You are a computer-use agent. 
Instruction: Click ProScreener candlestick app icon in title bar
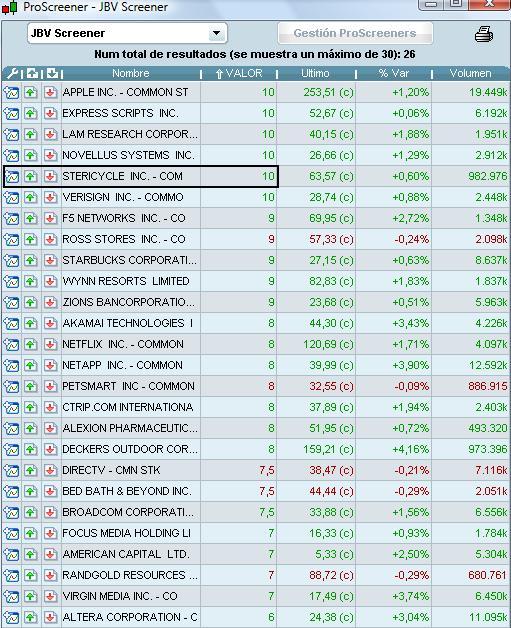coord(10,7)
